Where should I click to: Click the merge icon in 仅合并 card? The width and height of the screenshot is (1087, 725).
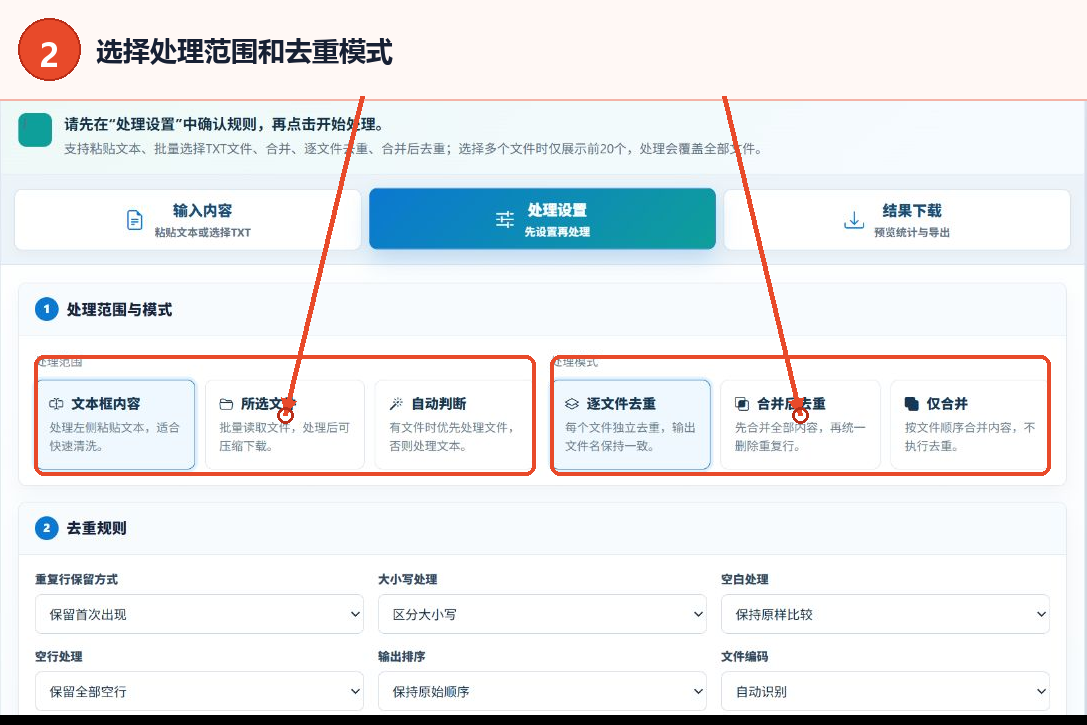click(x=912, y=404)
